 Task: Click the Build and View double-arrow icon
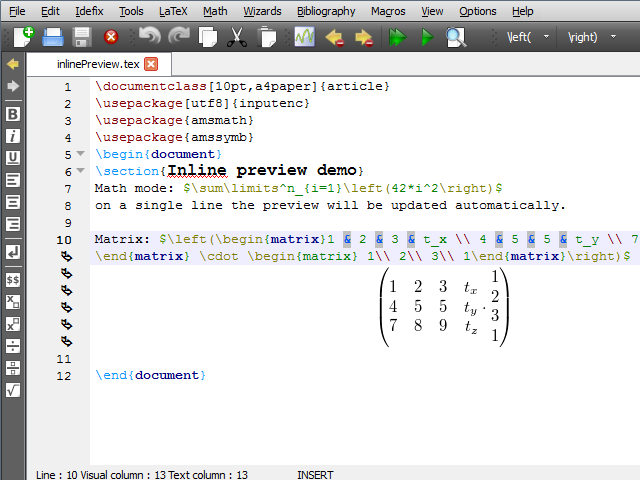point(398,38)
